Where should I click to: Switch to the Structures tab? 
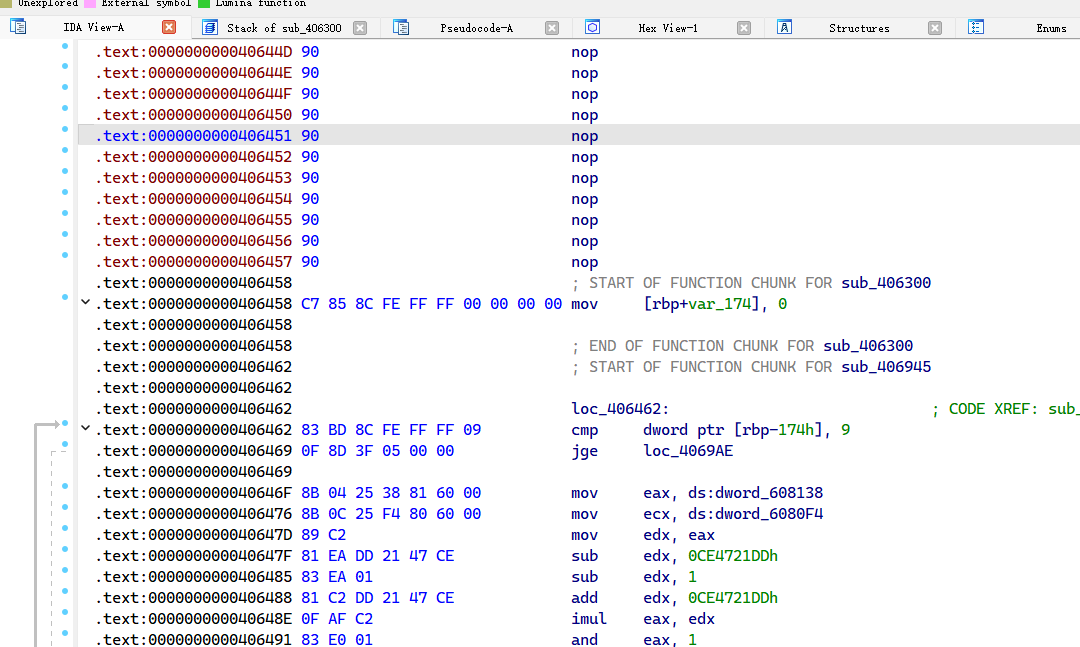click(x=858, y=28)
